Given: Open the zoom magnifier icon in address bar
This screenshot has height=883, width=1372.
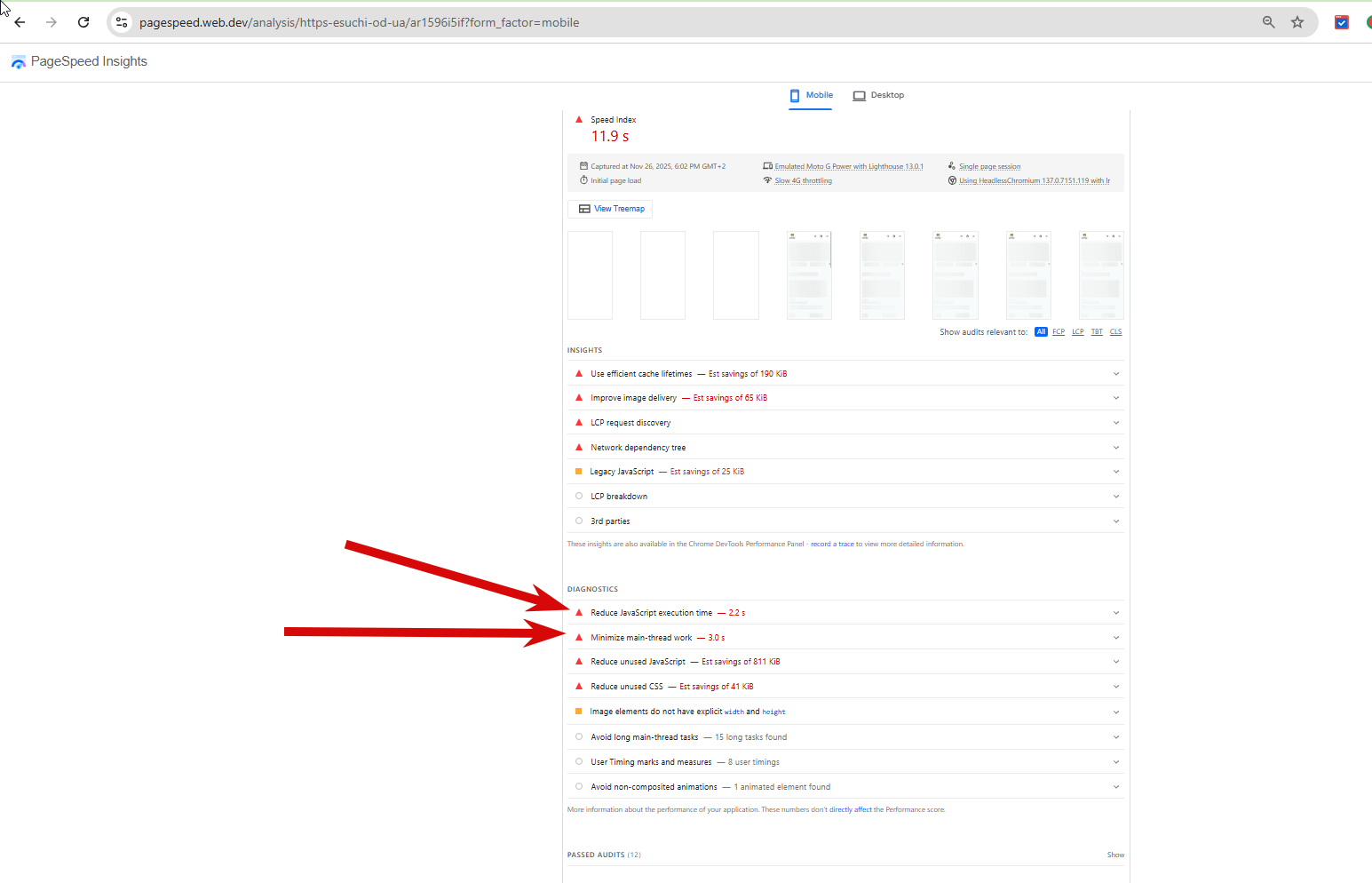Looking at the screenshot, I should [1268, 22].
